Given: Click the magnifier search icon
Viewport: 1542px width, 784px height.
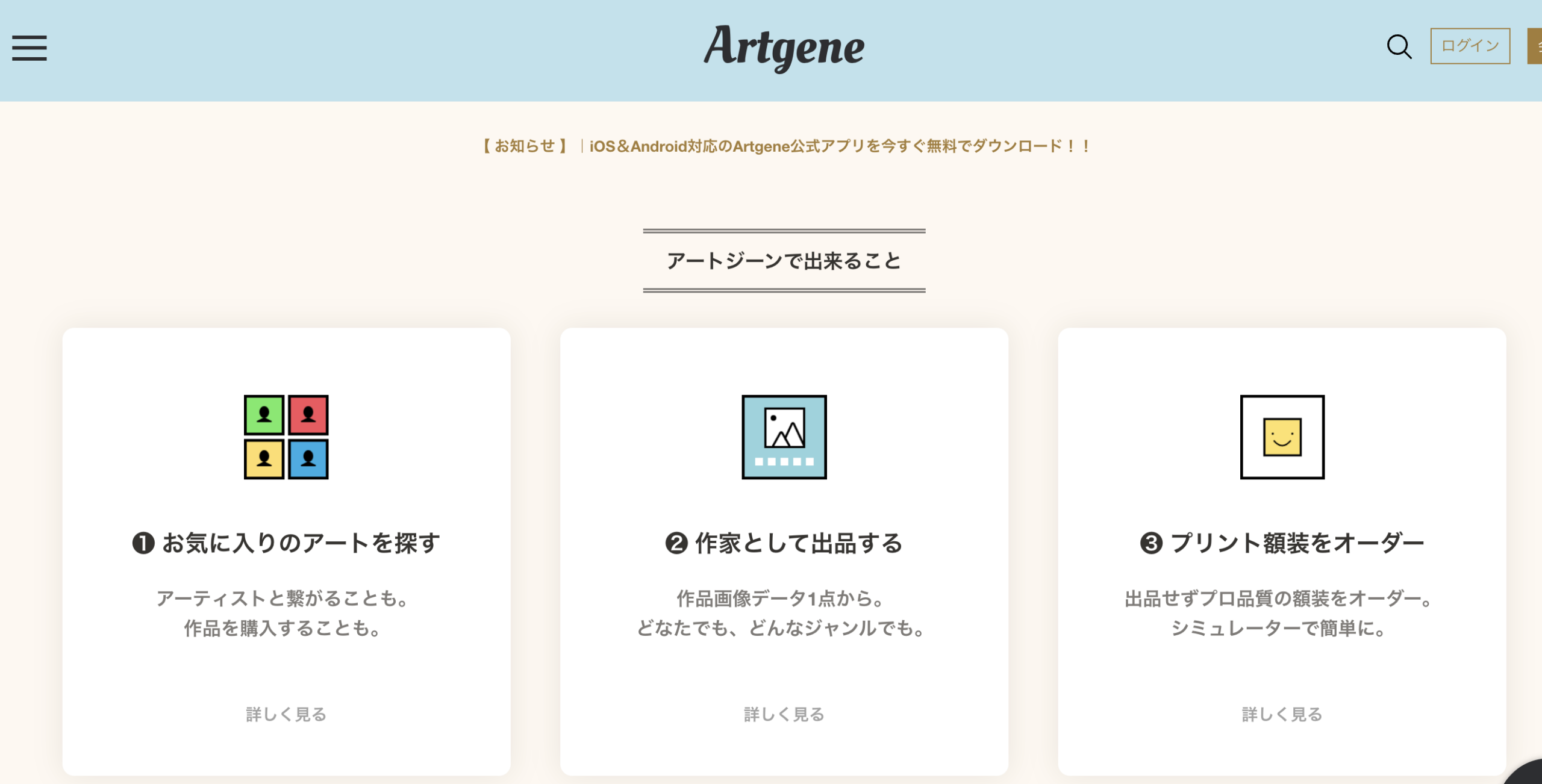Looking at the screenshot, I should click(1399, 46).
